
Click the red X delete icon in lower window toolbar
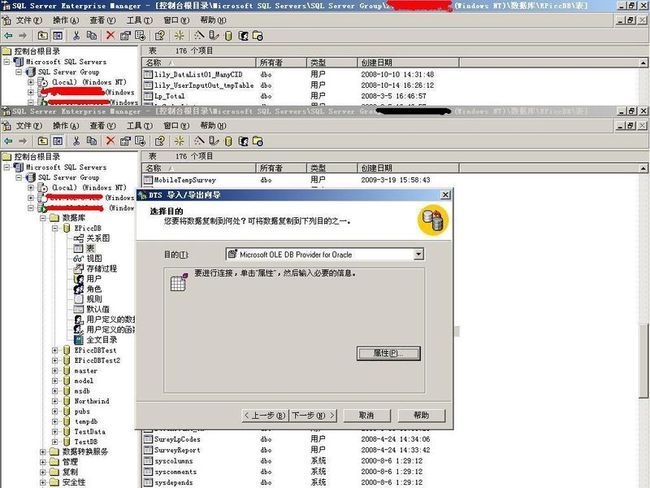[110, 141]
